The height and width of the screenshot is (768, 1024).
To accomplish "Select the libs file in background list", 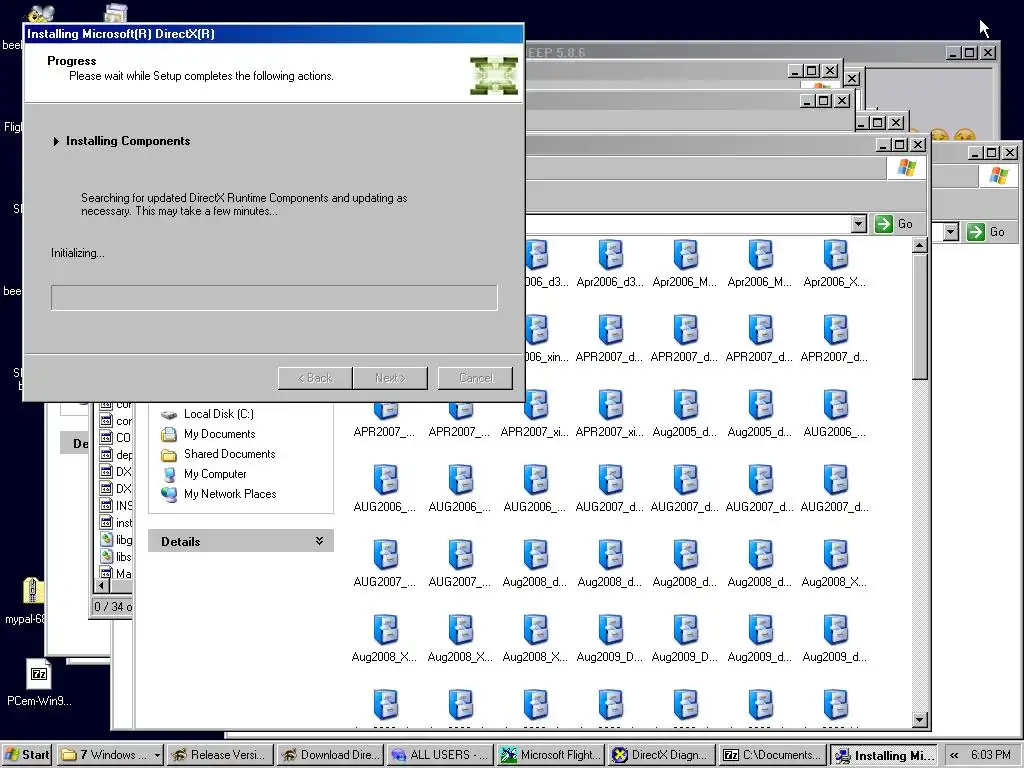I will (116, 556).
